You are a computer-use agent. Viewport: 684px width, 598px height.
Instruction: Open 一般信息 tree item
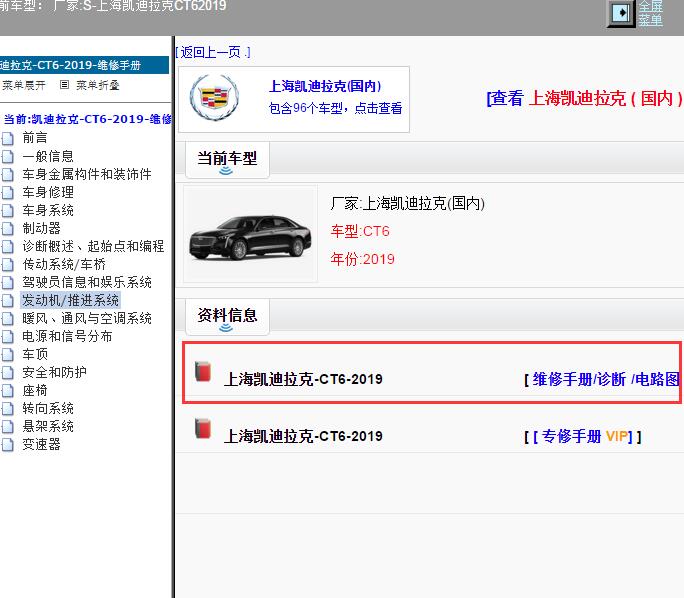point(48,156)
